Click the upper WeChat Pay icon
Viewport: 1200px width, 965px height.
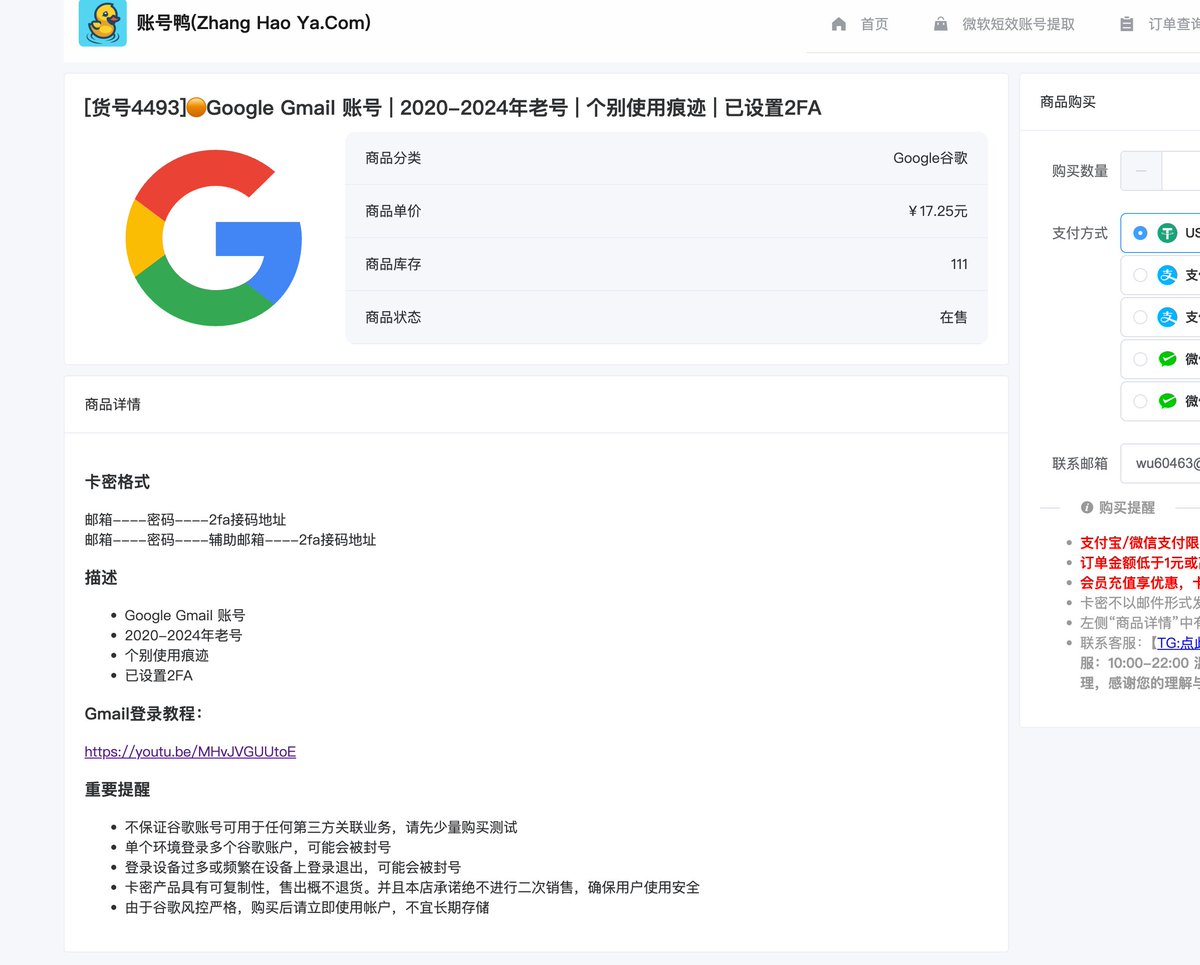click(x=1167, y=359)
